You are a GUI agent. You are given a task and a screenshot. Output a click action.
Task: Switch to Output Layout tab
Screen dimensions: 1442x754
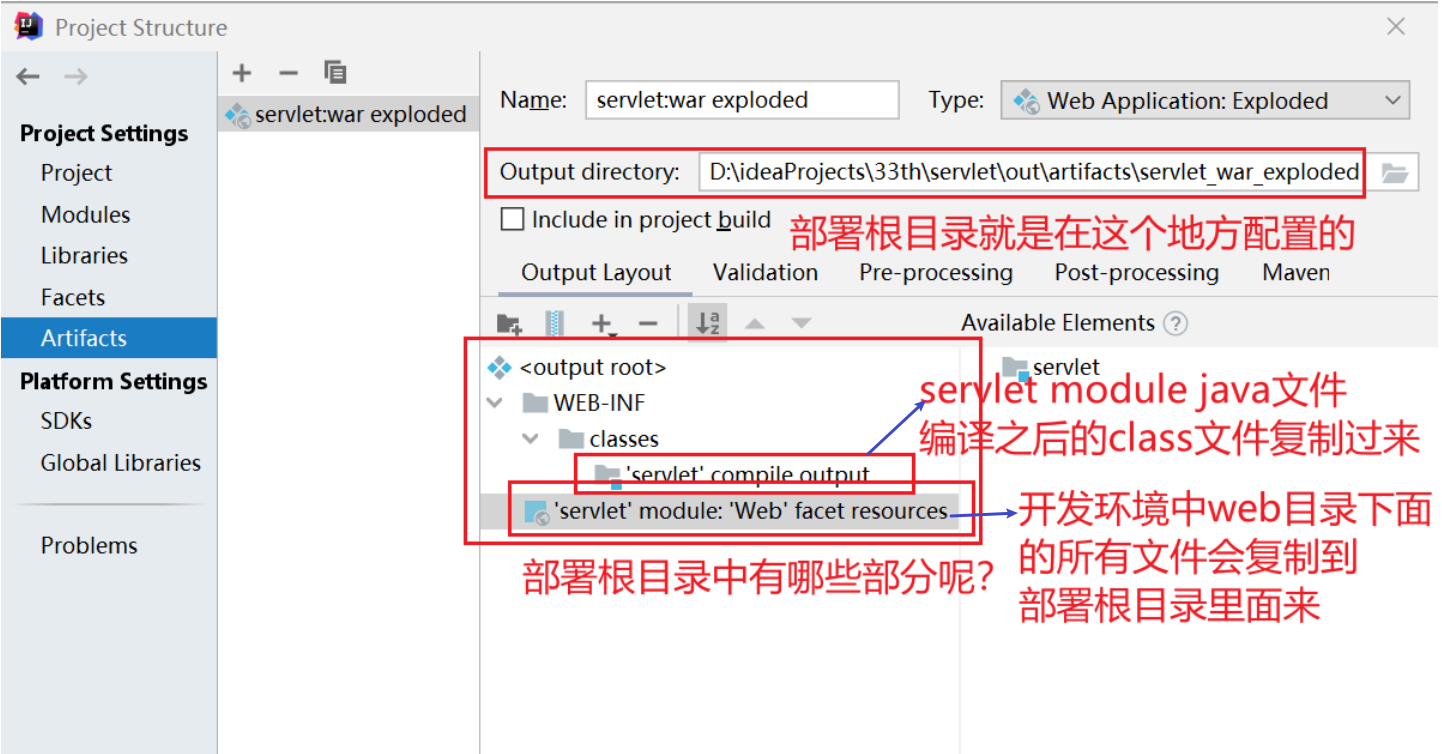click(x=596, y=273)
